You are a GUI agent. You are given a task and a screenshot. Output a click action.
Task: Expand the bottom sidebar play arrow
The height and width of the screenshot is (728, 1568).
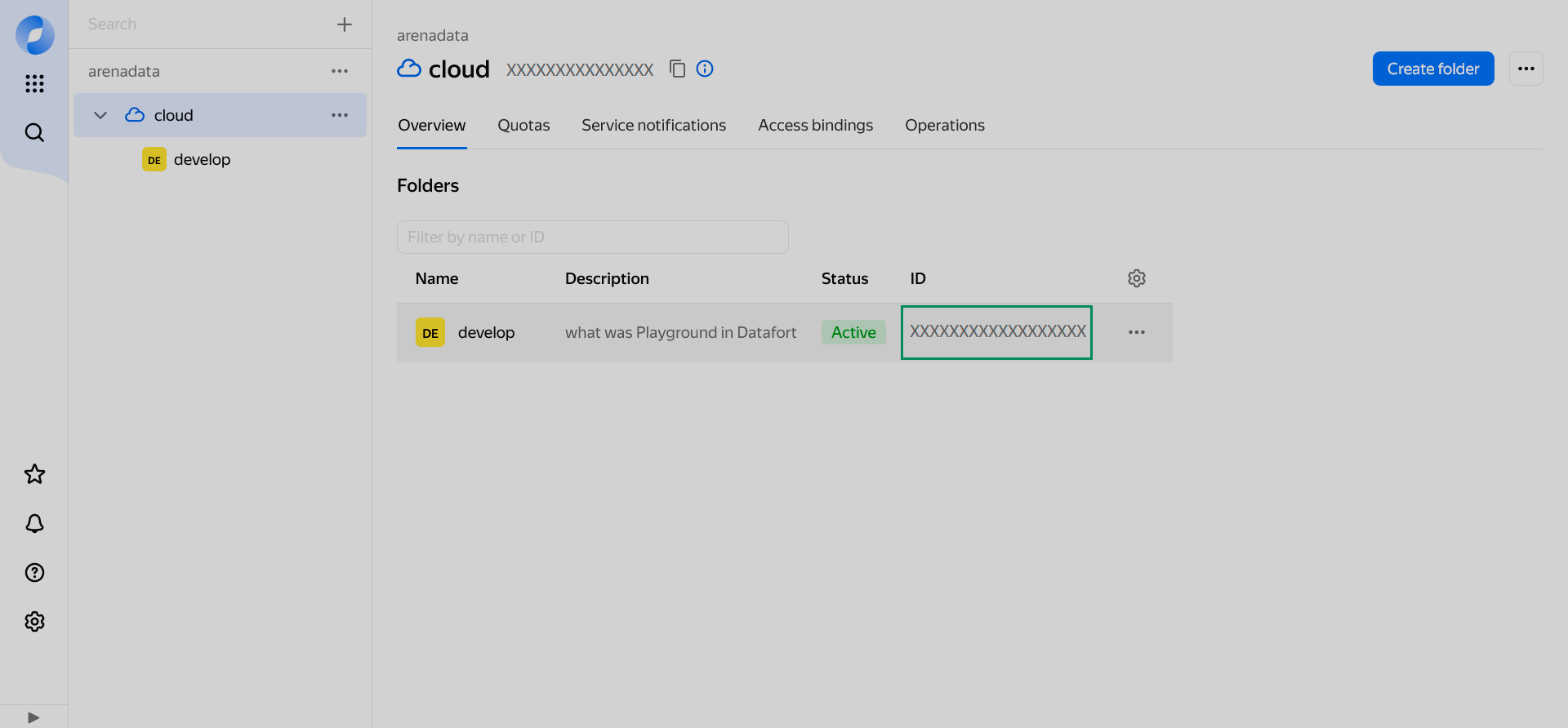click(33, 717)
